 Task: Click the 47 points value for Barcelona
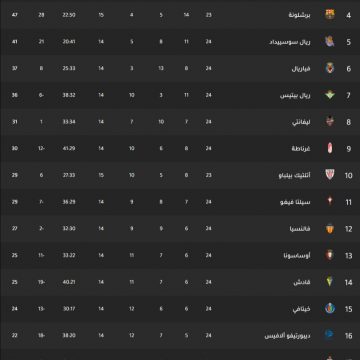pos(14,15)
